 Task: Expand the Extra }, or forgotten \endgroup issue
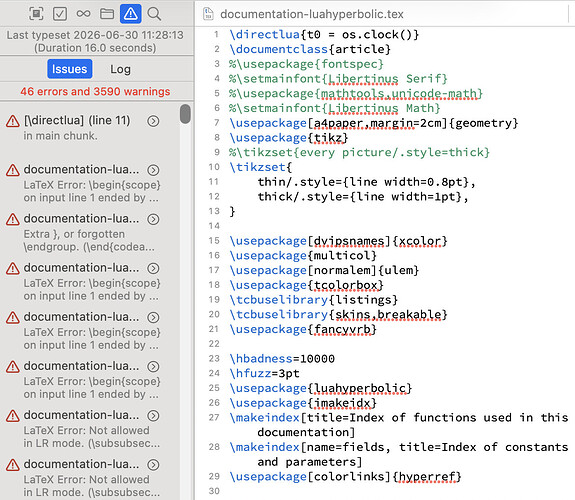[x=153, y=219]
